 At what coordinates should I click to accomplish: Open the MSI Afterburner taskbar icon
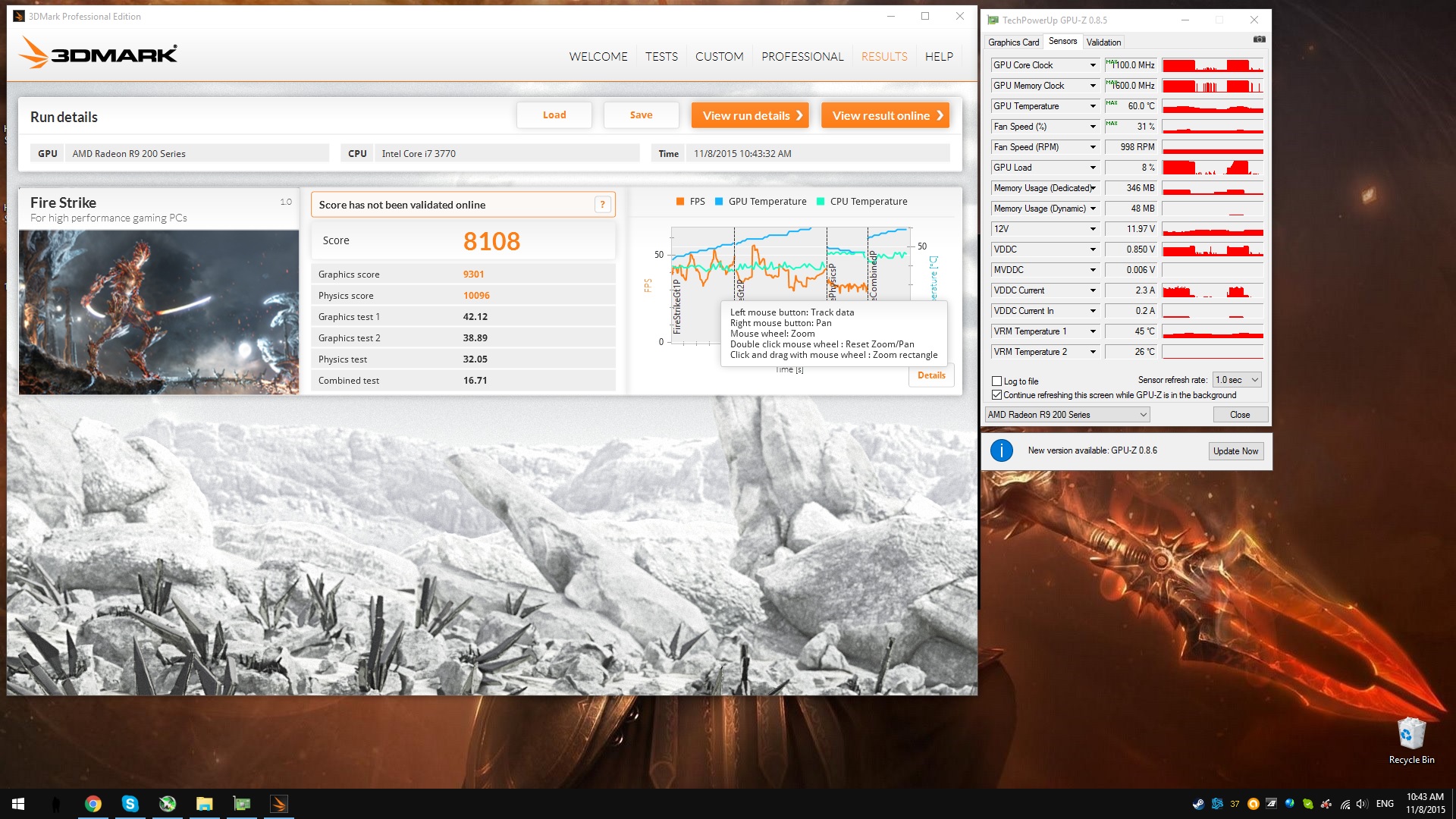[x=168, y=804]
